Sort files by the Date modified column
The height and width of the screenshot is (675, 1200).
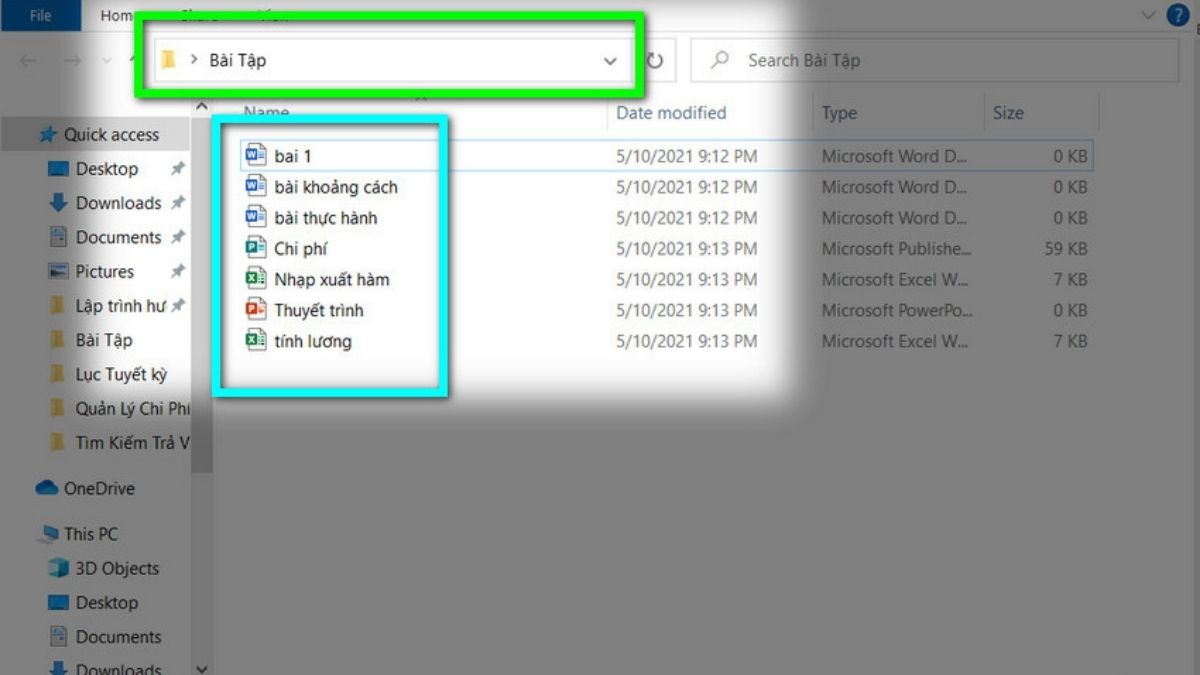coord(670,112)
